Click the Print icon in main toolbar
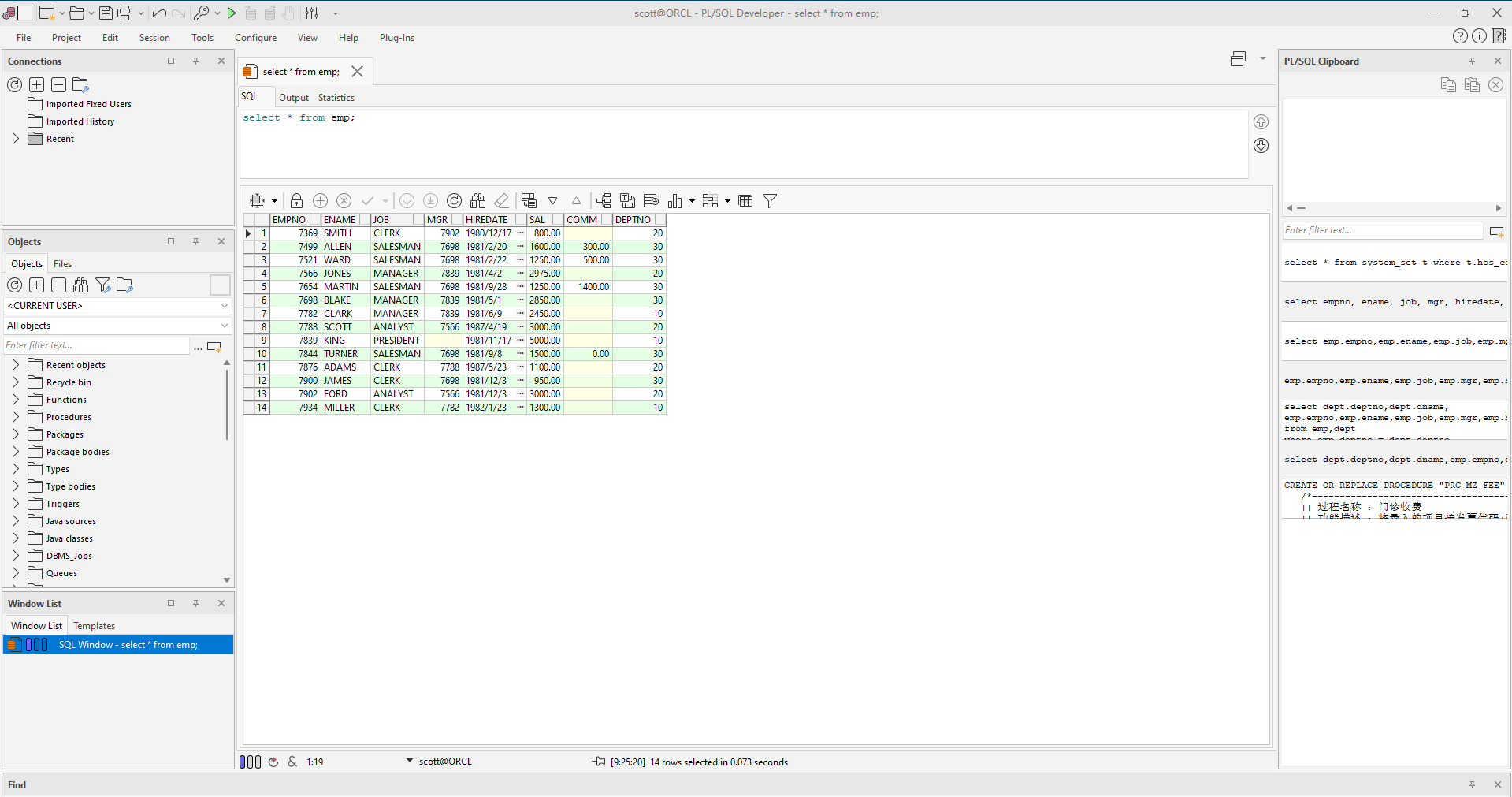The image size is (1512, 797). (x=124, y=13)
